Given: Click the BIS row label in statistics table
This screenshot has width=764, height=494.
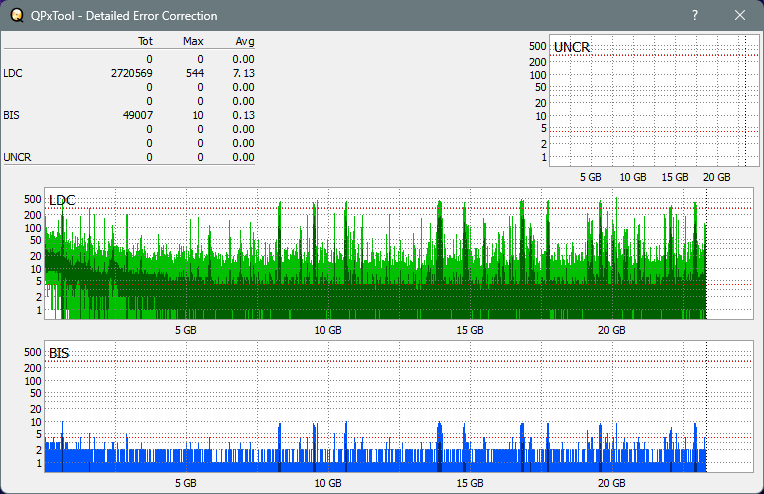Looking at the screenshot, I should tap(11, 115).
